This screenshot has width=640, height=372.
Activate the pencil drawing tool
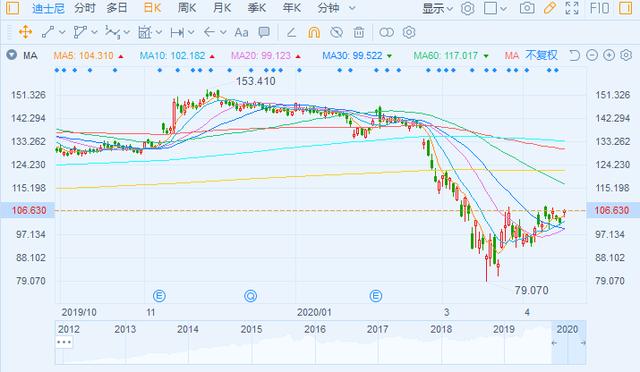[x=550, y=8]
